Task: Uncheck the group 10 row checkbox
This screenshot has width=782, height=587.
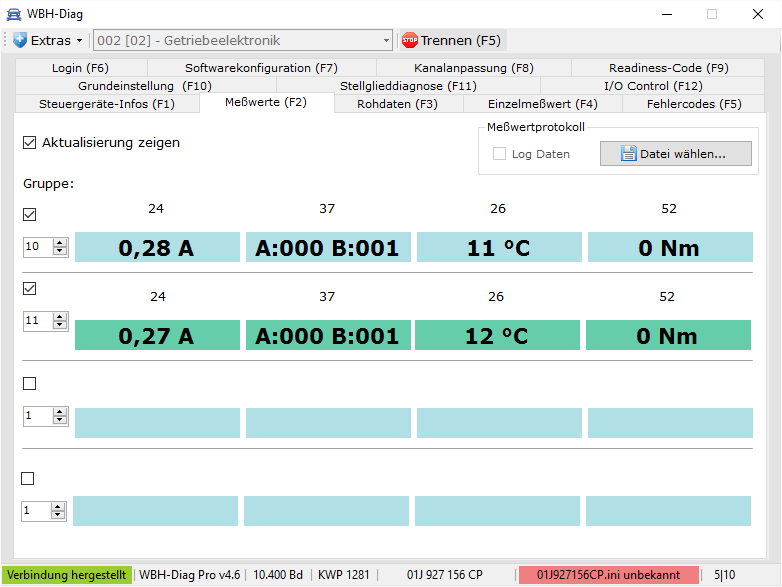Action: [29, 215]
